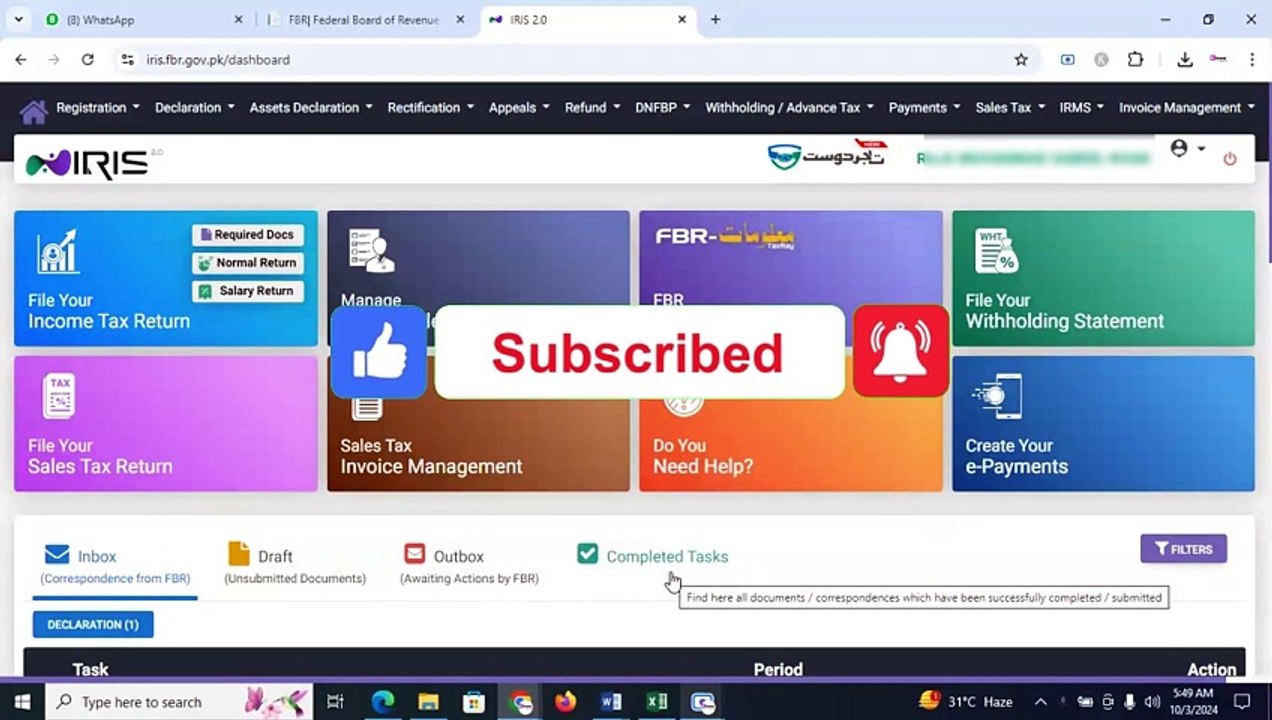Open File Your Income Tax Return tile
The image size is (1272, 720).
166,278
